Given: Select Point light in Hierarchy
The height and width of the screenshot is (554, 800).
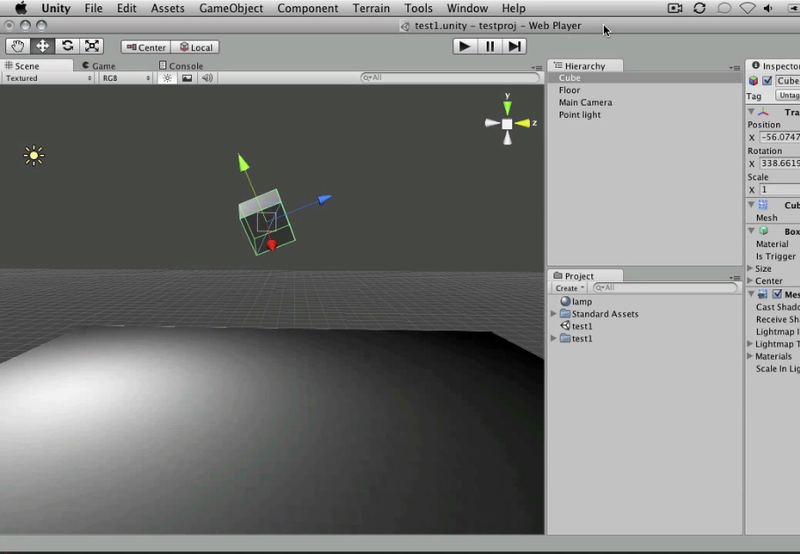Looking at the screenshot, I should [645, 115].
